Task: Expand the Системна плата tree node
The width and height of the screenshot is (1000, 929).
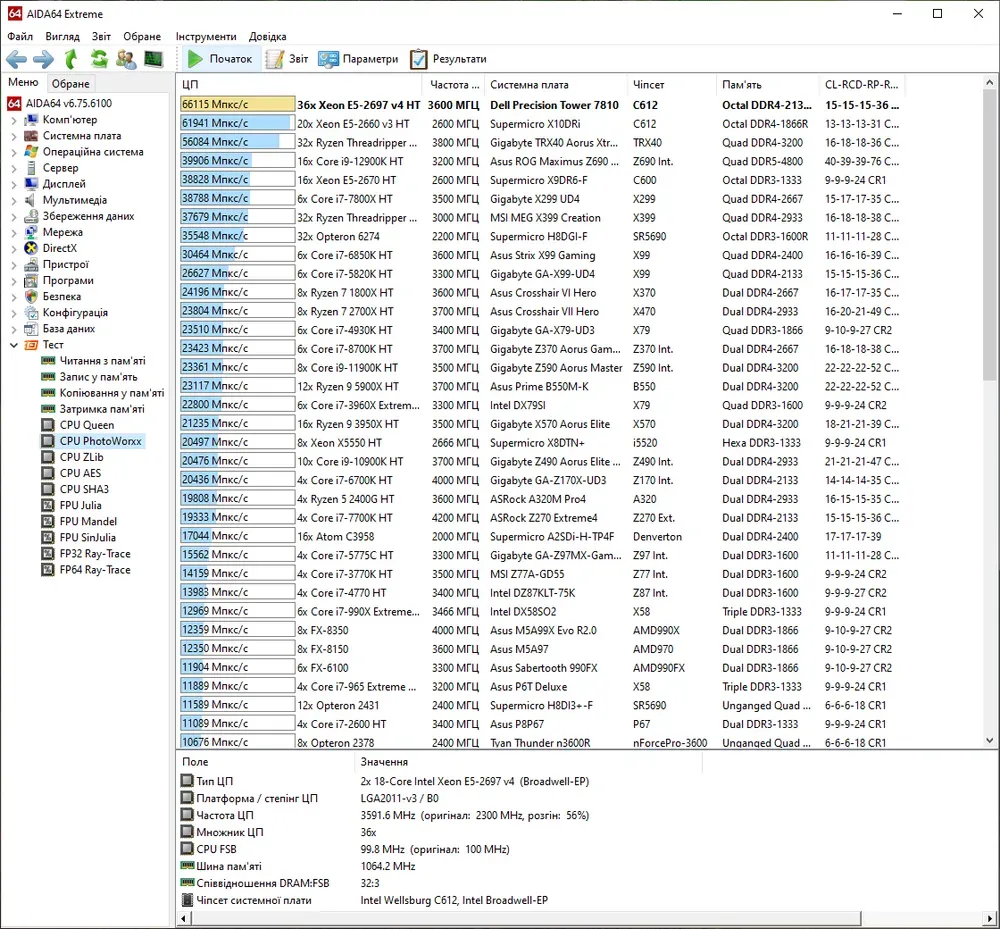Action: 14,136
